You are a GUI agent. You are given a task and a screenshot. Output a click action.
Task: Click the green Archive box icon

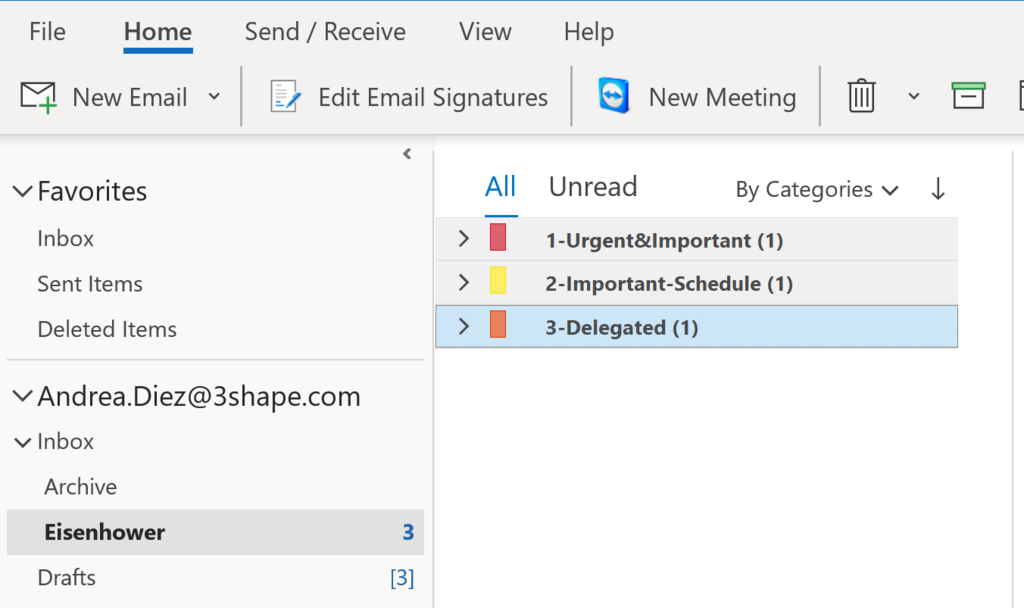pyautogui.click(x=968, y=96)
